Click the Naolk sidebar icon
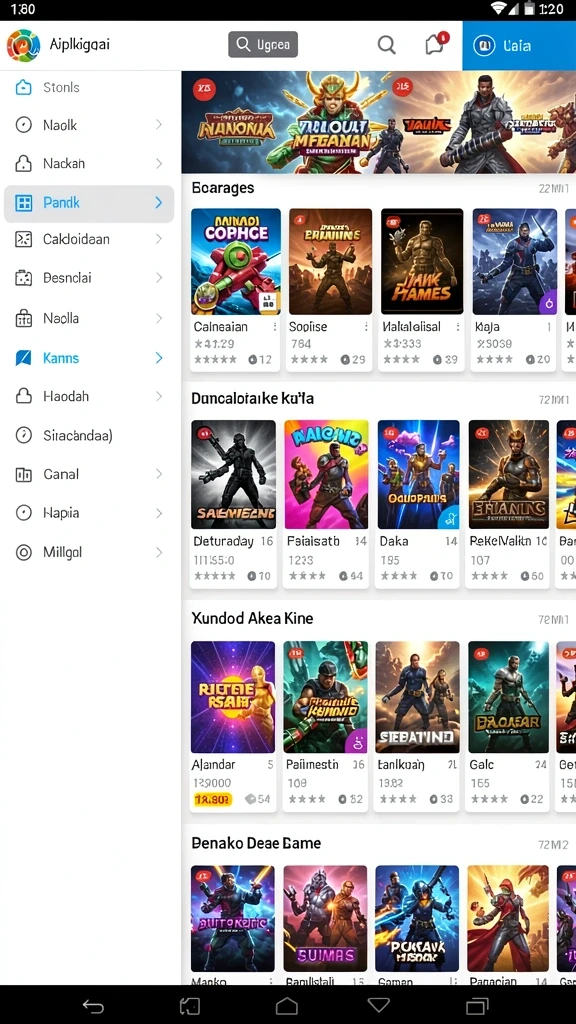 click(24, 125)
